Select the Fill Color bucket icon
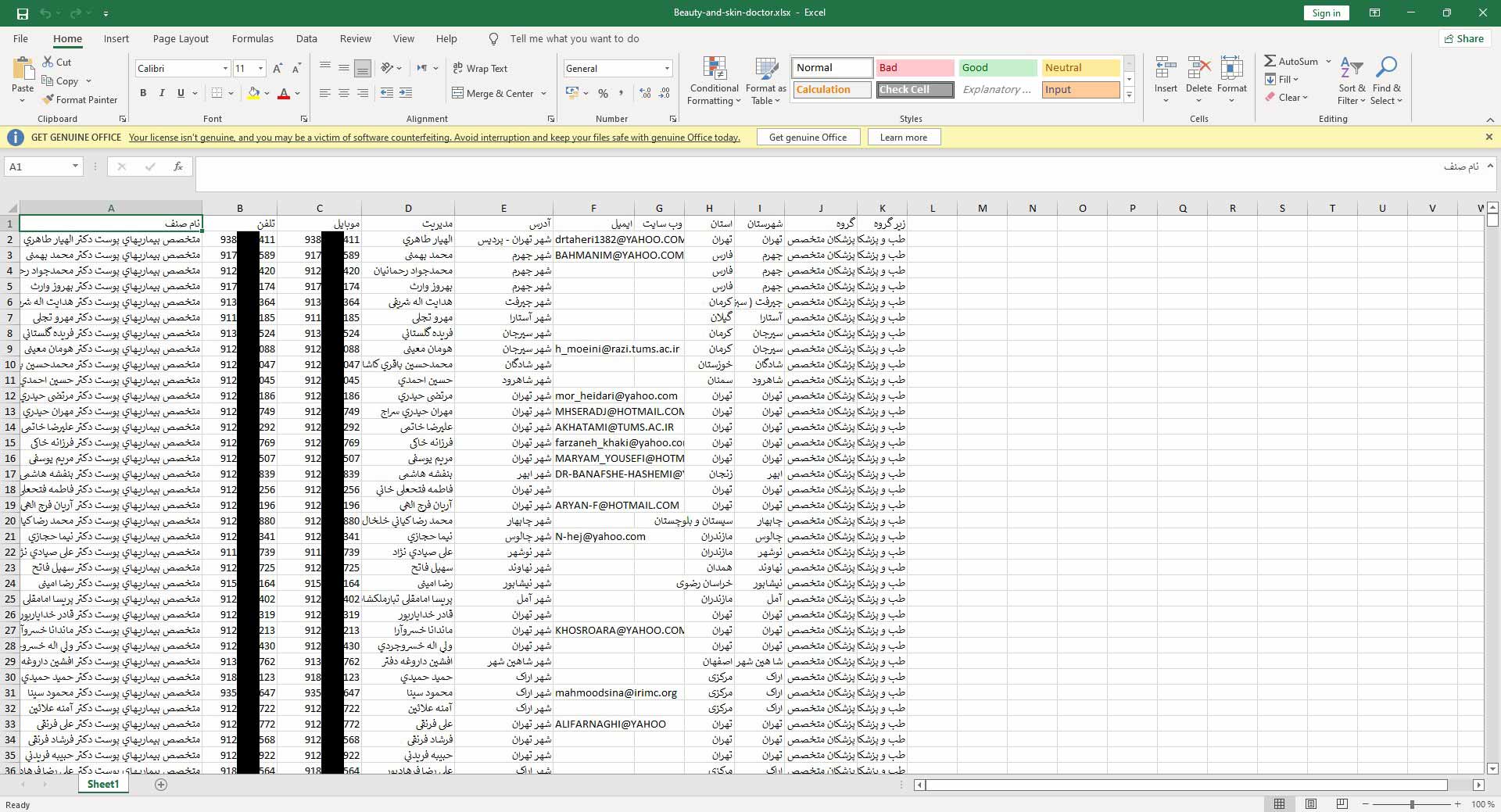The width and height of the screenshot is (1501, 812). pyautogui.click(x=253, y=93)
